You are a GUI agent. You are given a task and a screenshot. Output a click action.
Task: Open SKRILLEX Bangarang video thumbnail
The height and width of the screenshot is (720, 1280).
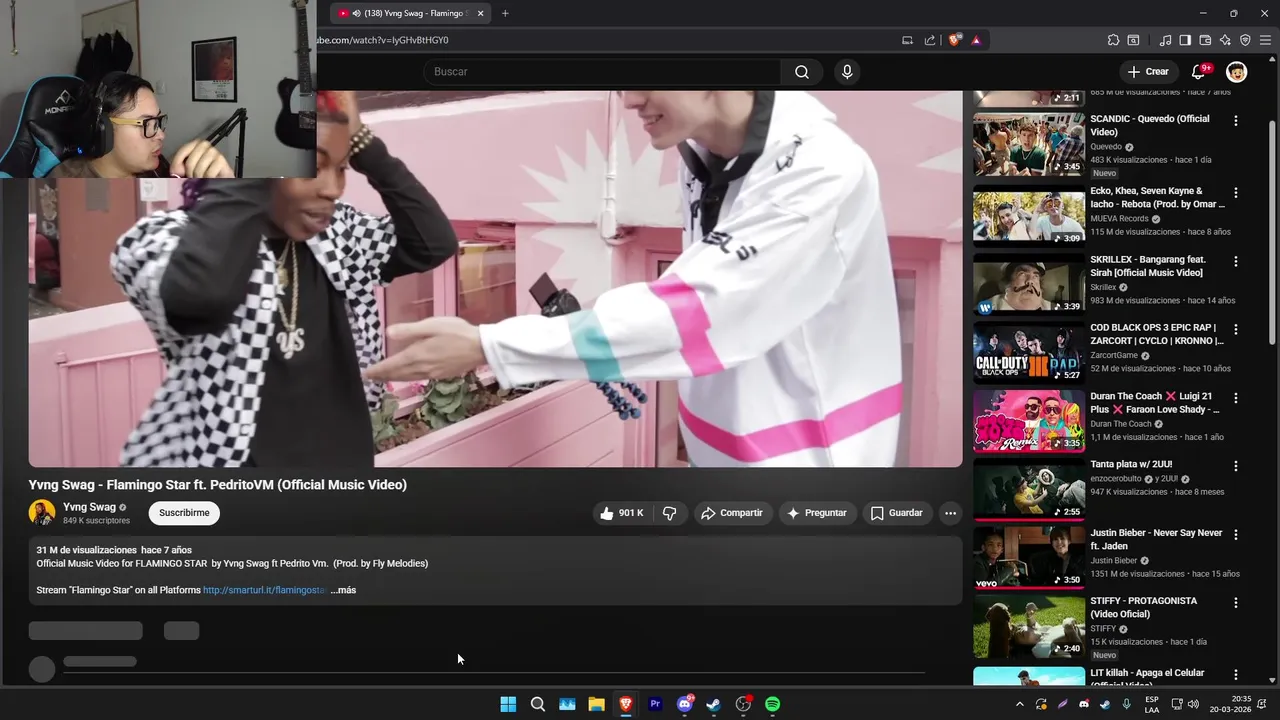click(1028, 285)
